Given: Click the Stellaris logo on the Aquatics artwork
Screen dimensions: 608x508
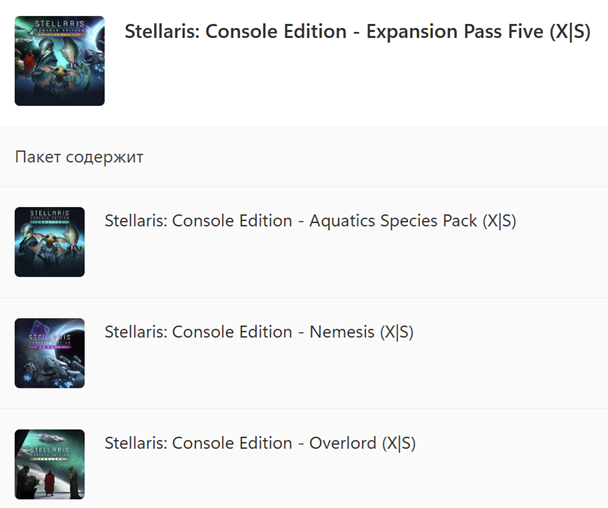Looking at the screenshot, I should point(50,215).
